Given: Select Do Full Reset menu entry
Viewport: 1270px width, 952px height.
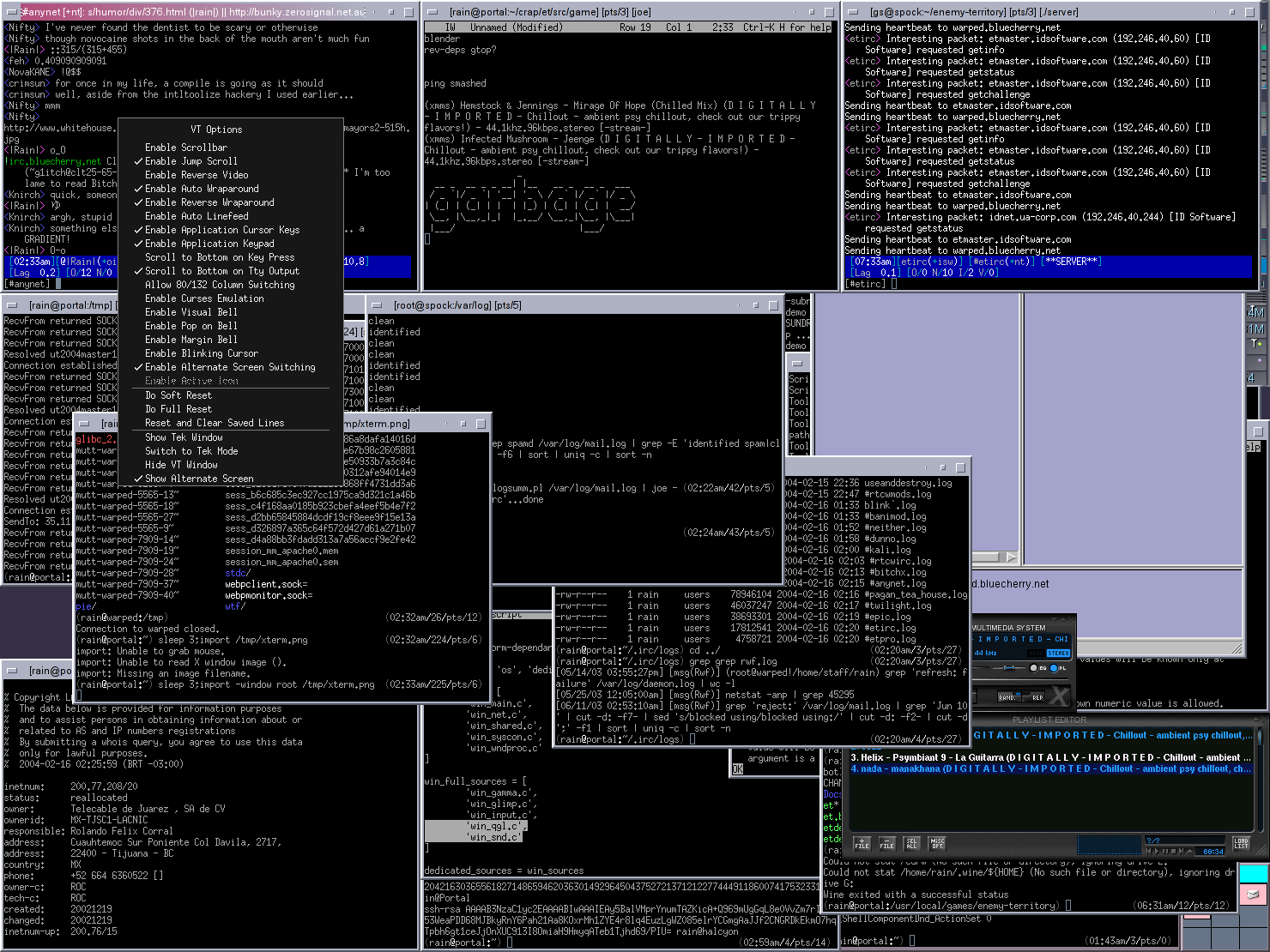Looking at the screenshot, I should point(178,409).
